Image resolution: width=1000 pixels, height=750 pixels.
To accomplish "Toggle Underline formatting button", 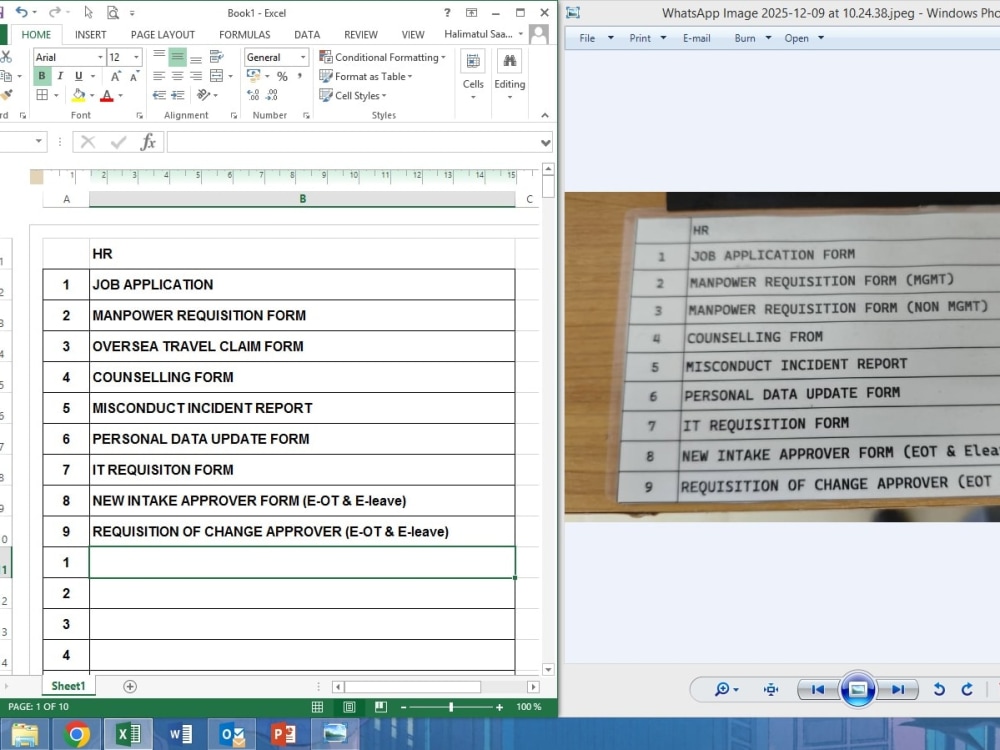I will [x=78, y=76].
